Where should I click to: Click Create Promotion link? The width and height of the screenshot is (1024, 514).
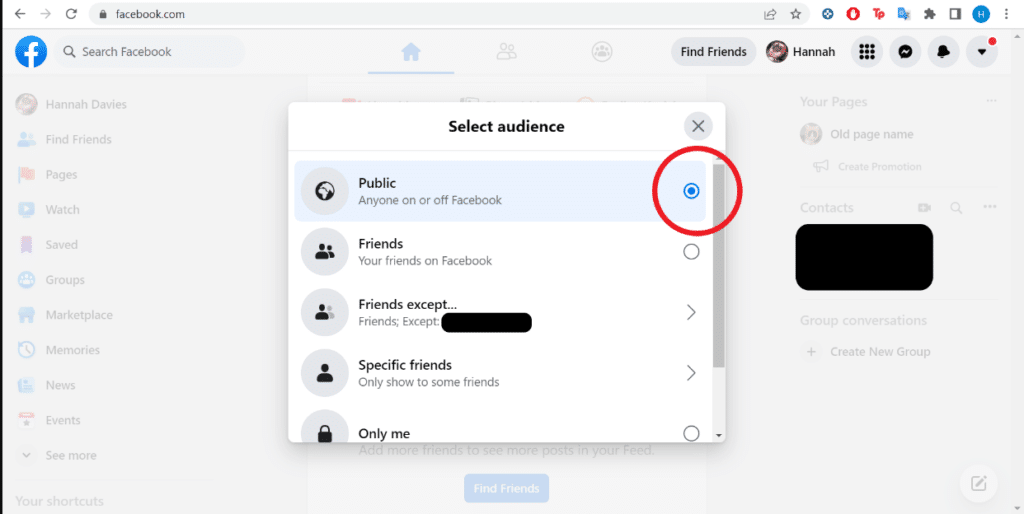pyautogui.click(x=867, y=167)
